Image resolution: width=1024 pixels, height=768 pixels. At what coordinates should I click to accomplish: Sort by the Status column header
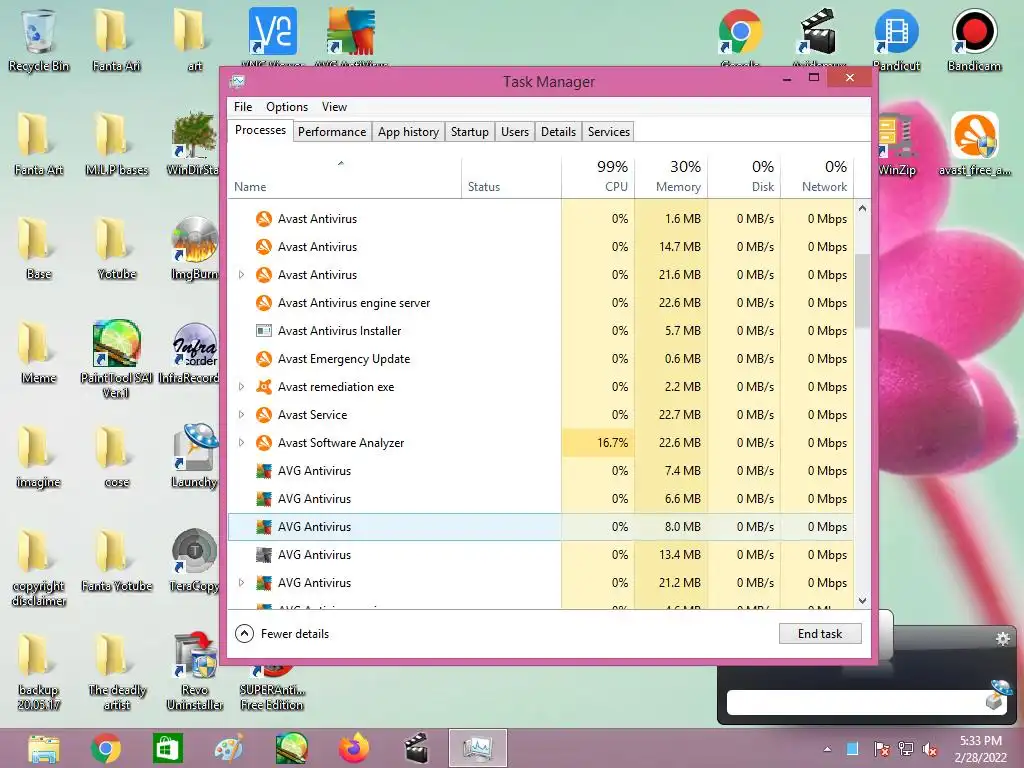[x=511, y=178]
